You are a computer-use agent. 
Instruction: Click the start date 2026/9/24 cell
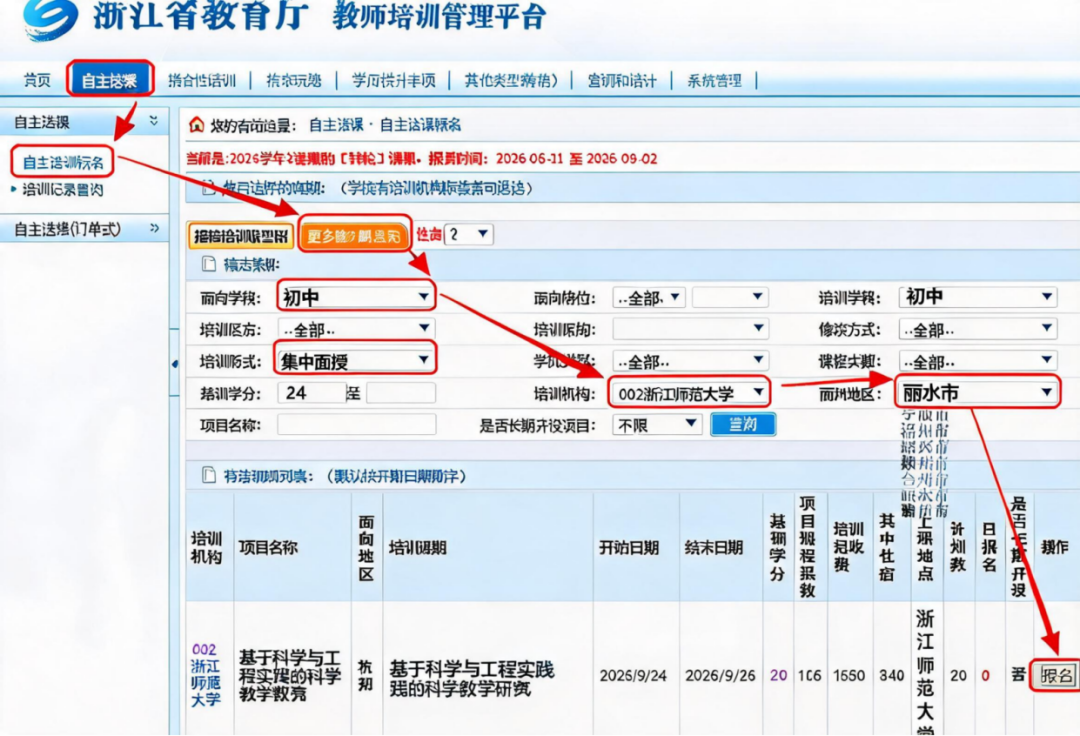pyautogui.click(x=633, y=675)
